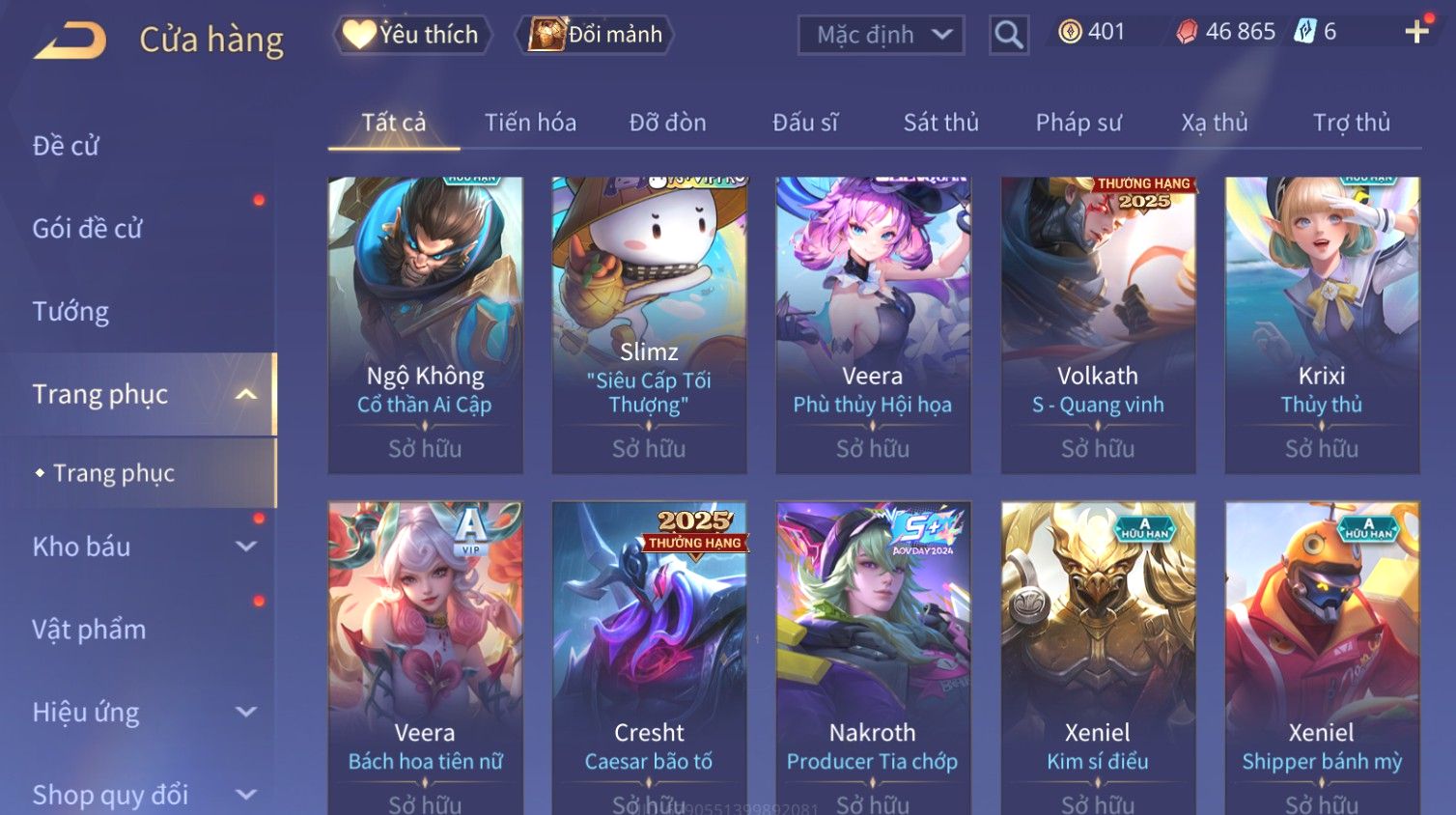Screen dimensions: 1456x815
Task: Select the Tiến hóa tab
Action: tap(530, 123)
